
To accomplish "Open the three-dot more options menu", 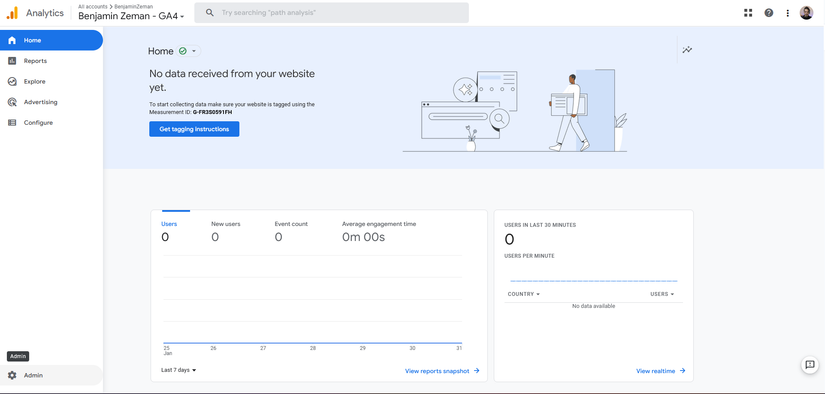I will 787,13.
